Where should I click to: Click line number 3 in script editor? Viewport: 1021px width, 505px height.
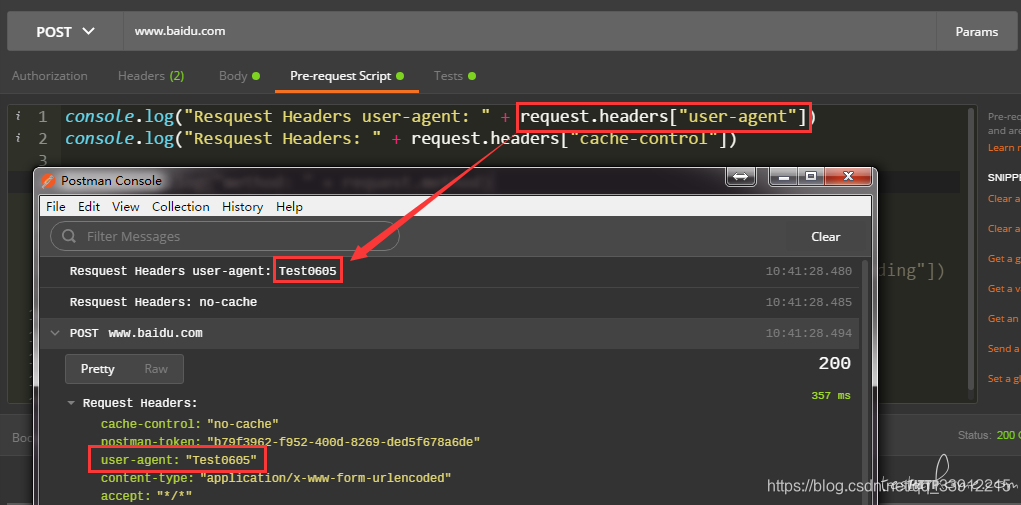click(42, 159)
